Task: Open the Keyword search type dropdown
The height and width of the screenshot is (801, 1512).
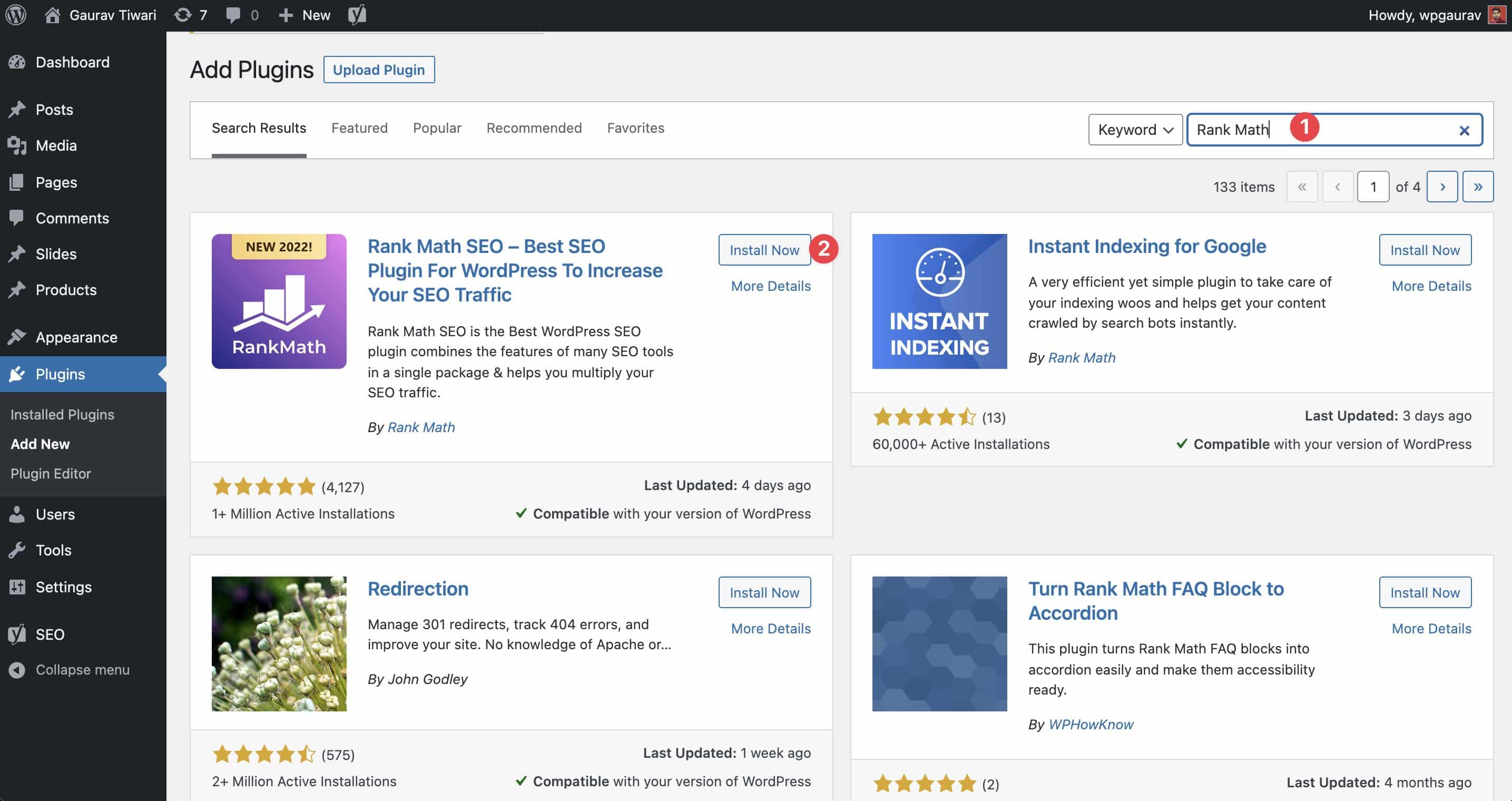Action: (x=1135, y=130)
